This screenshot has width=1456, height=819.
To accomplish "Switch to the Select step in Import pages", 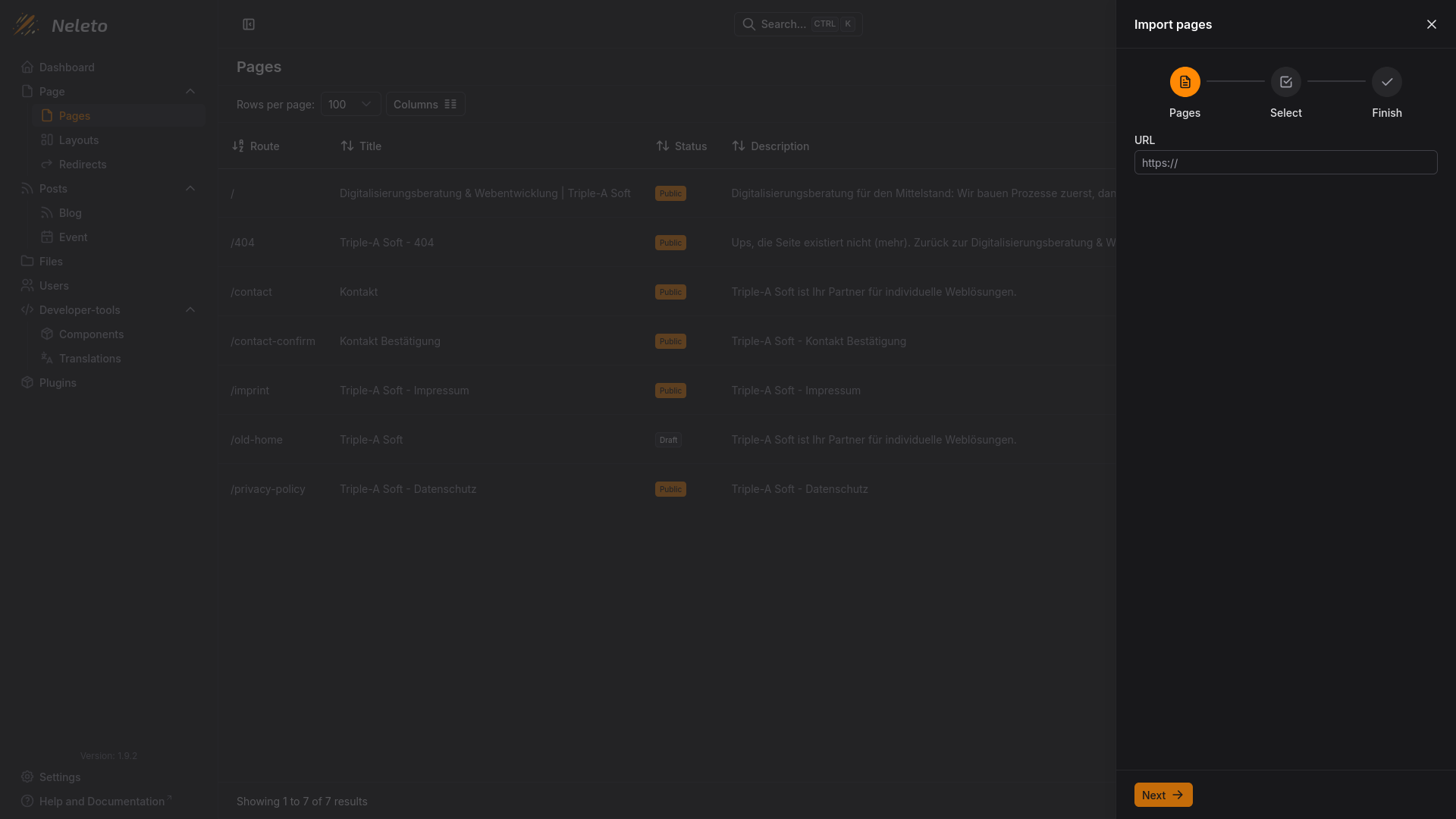I will click(x=1285, y=82).
